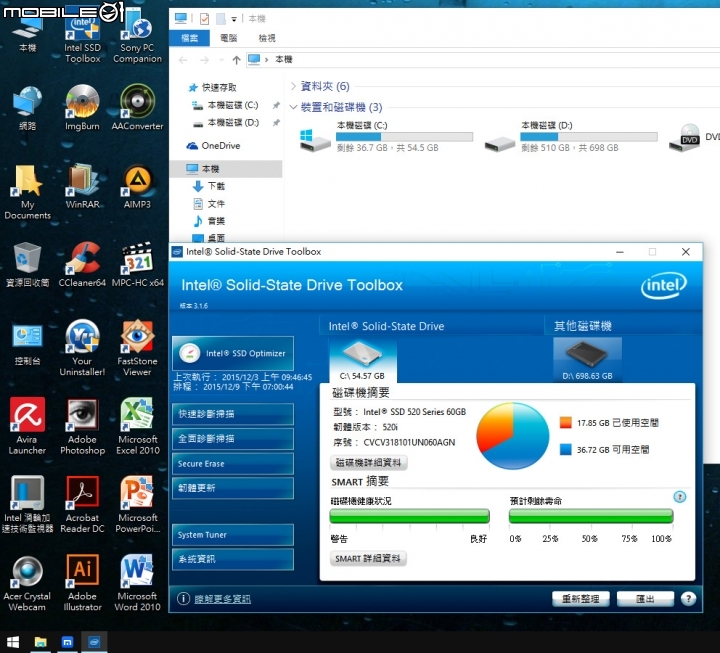Click the Explorer address bar showing 本機

482,60
